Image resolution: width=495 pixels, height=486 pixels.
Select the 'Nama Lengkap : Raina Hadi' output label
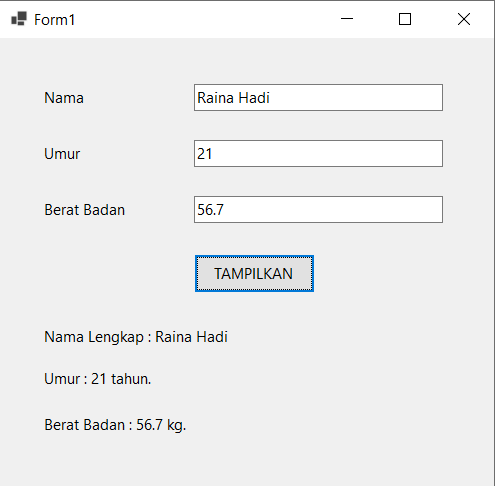(x=136, y=337)
